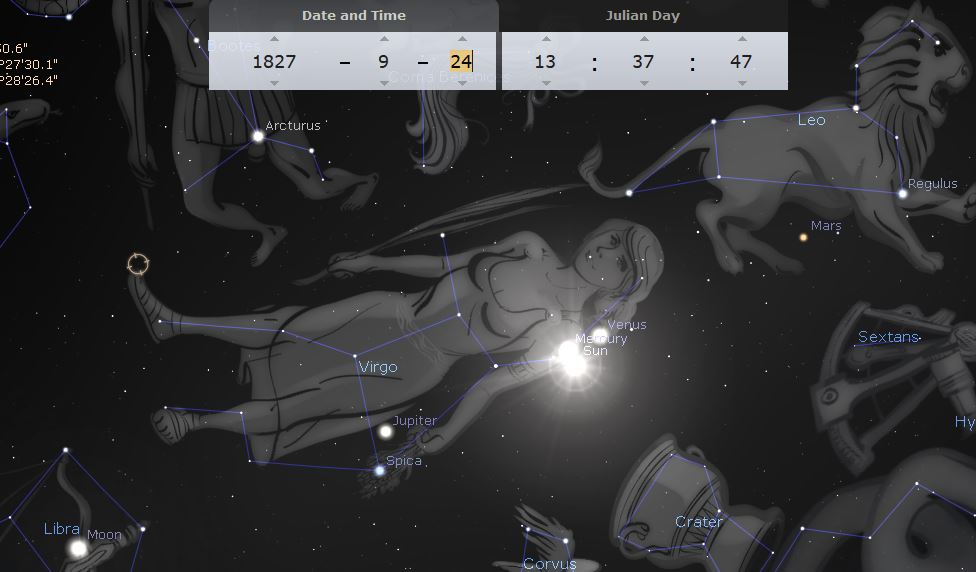This screenshot has width=976, height=572.
Task: Select the star Regulus in Leo
Action: 903,194
